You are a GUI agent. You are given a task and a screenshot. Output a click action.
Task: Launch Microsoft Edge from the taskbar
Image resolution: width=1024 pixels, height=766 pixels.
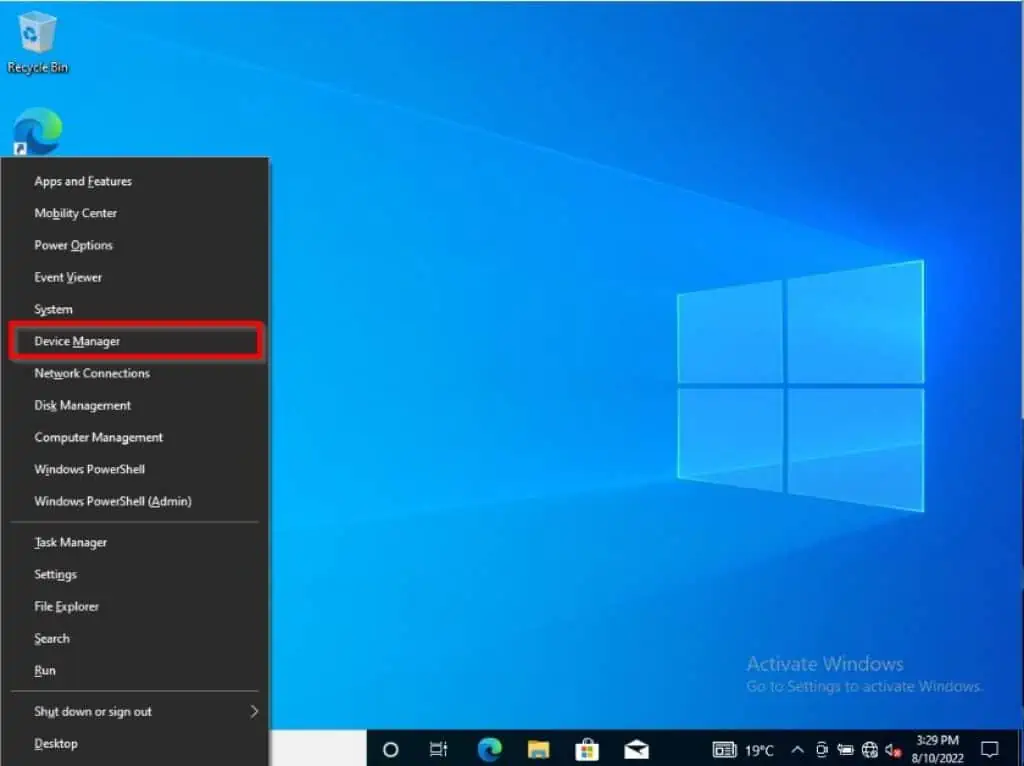coord(489,749)
